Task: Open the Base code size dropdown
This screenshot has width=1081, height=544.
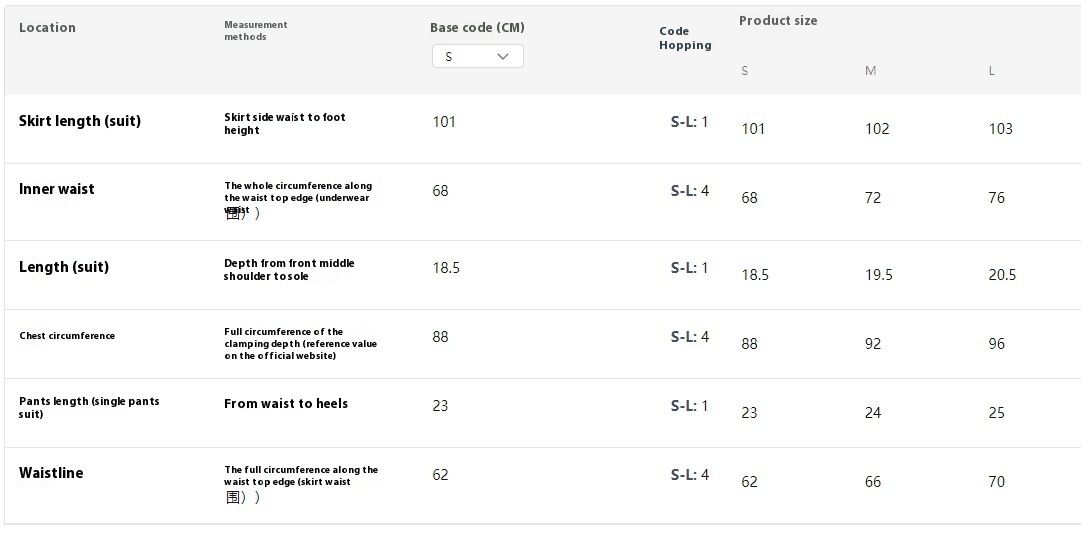Action: click(x=478, y=57)
